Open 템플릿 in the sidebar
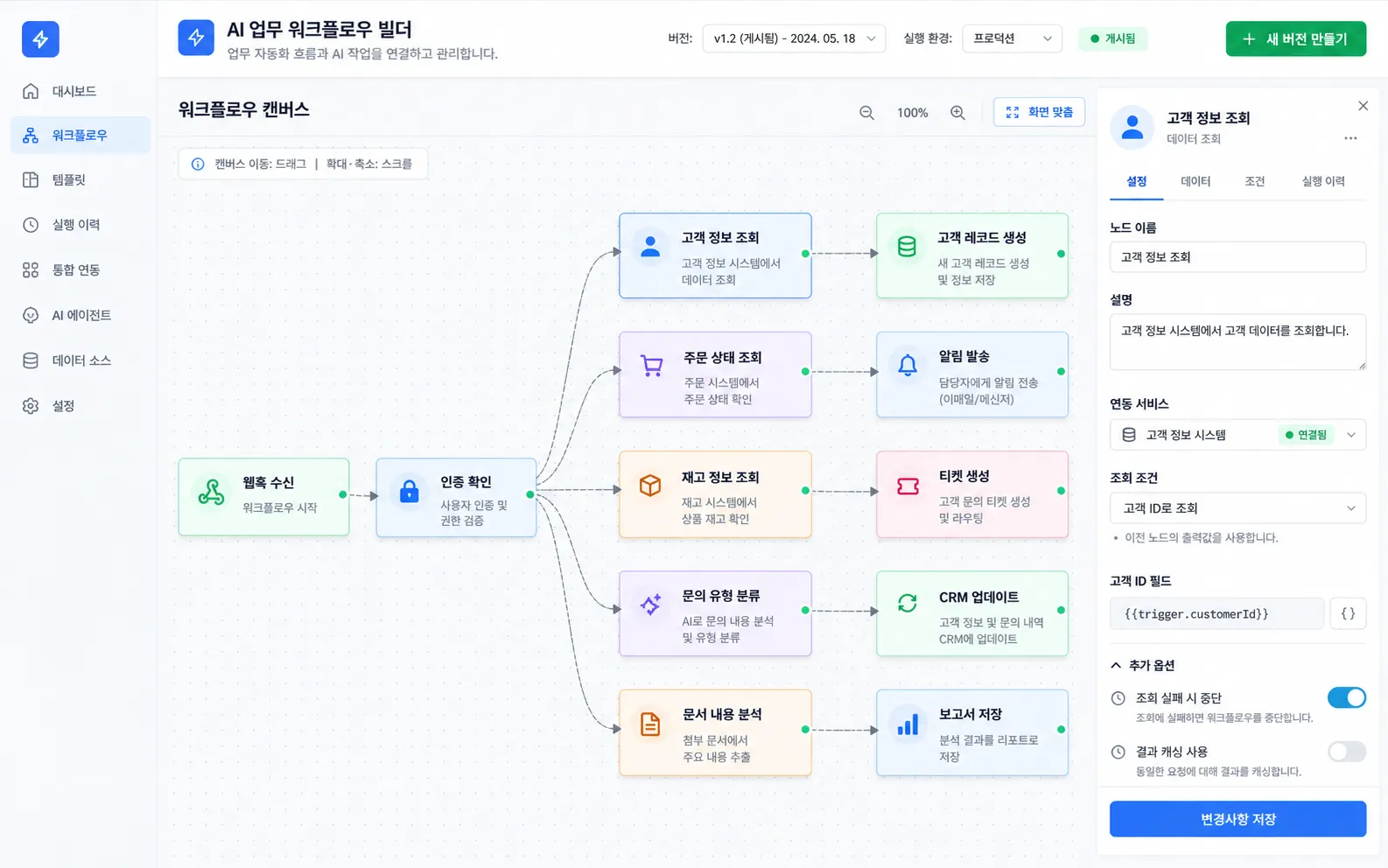 coord(81,179)
